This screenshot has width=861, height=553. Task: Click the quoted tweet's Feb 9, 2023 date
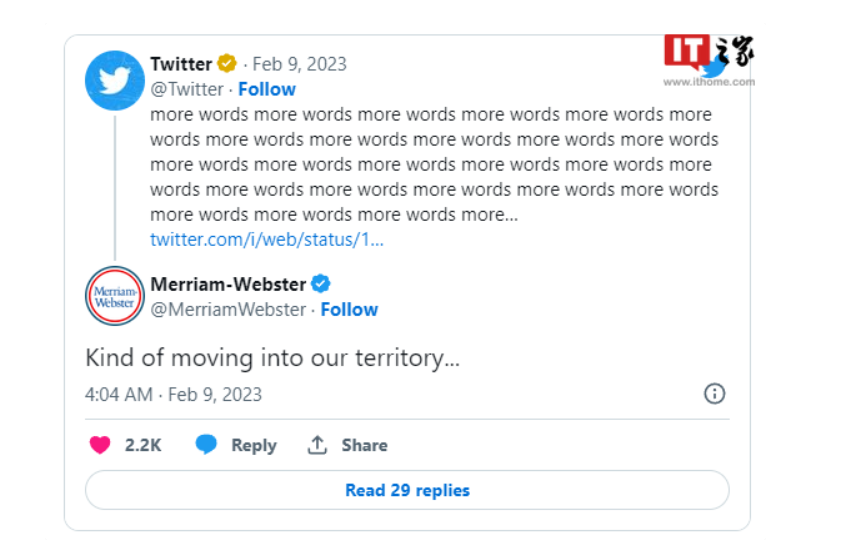coord(300,64)
